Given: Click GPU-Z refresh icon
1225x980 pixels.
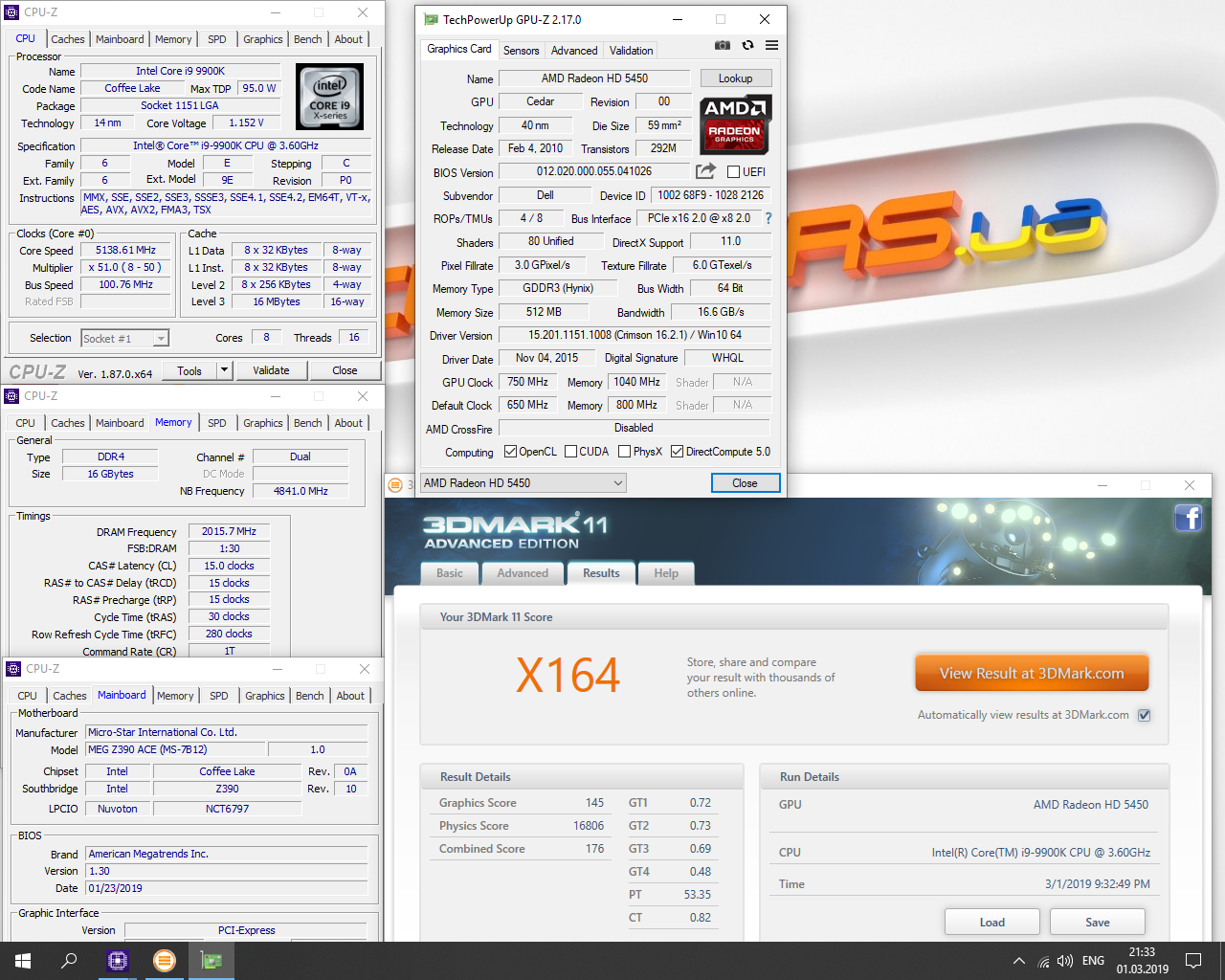Looking at the screenshot, I should 747,45.
